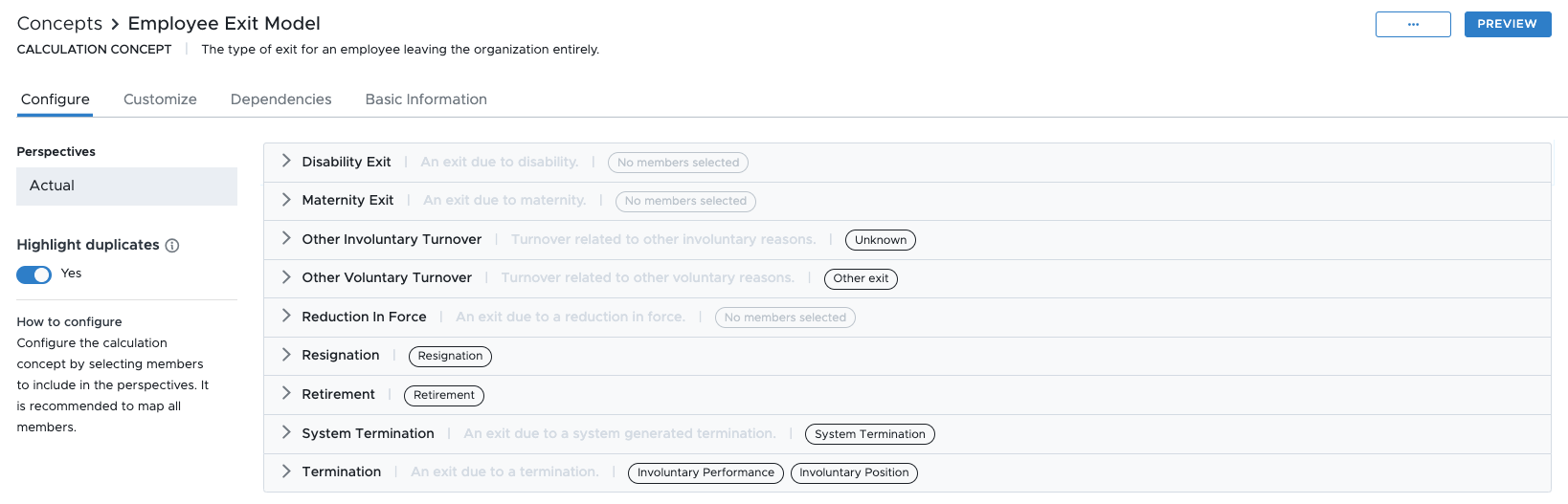Select the Actual perspective
The image size is (1568, 504).
pyautogui.click(x=126, y=186)
